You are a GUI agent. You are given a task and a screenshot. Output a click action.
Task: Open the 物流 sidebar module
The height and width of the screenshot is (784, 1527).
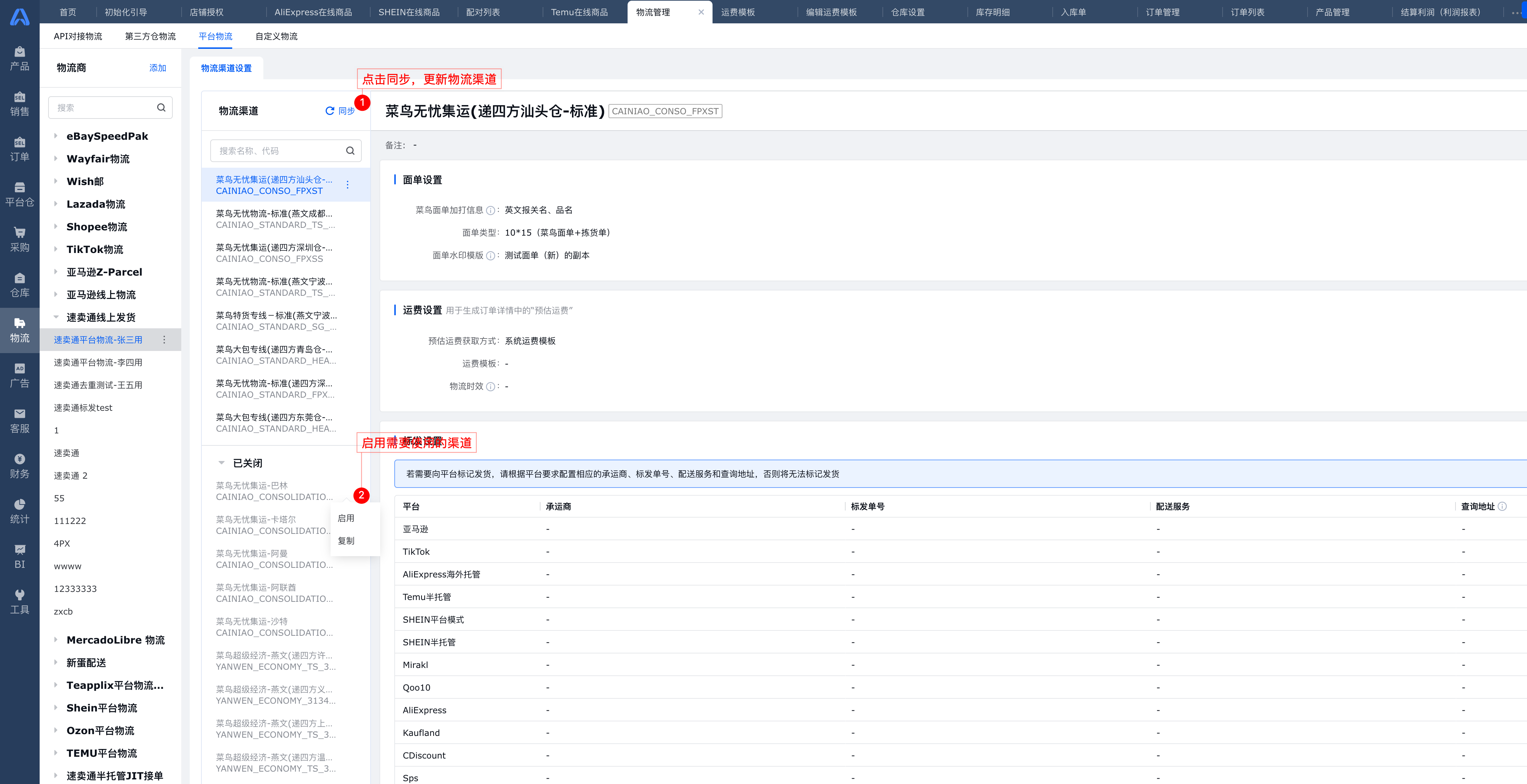[19, 331]
